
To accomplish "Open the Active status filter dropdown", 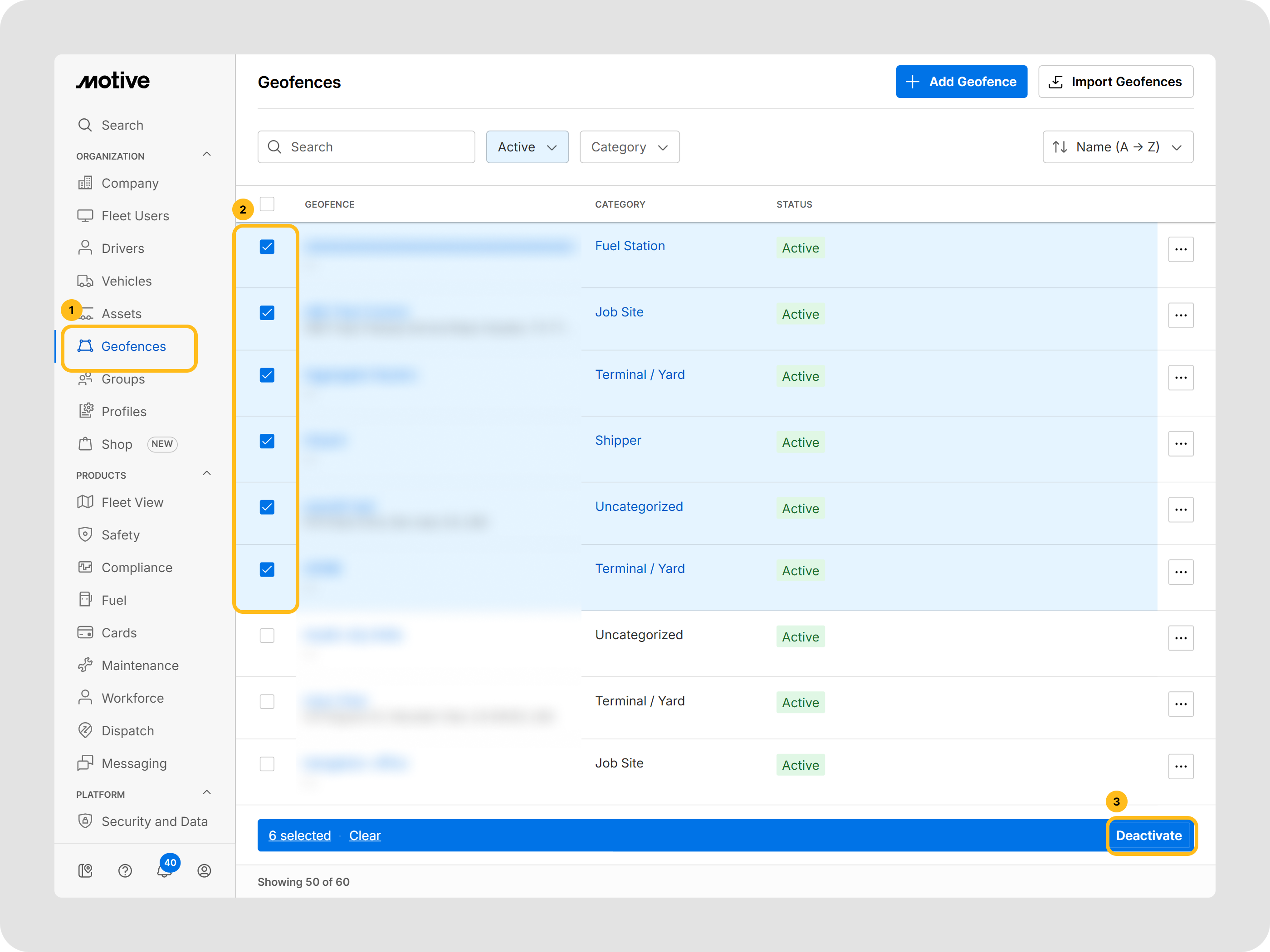I will pos(527,147).
